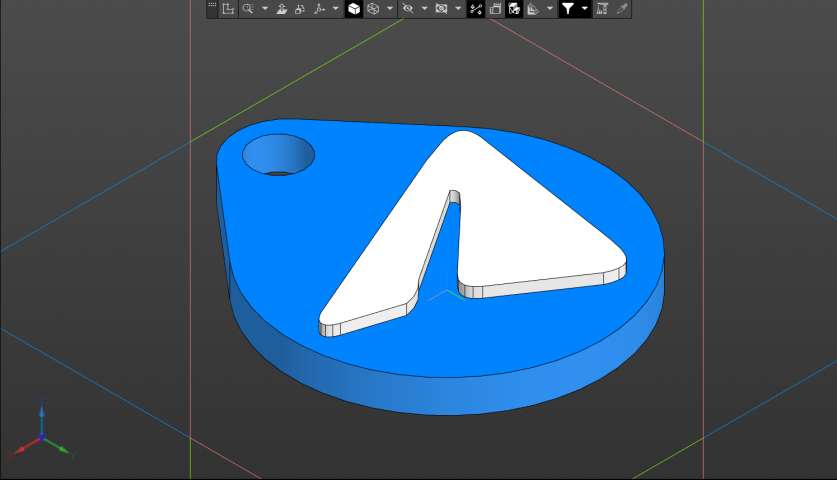Expand the show-objects dropdown arrow
This screenshot has width=837, height=480.
coord(458,9)
